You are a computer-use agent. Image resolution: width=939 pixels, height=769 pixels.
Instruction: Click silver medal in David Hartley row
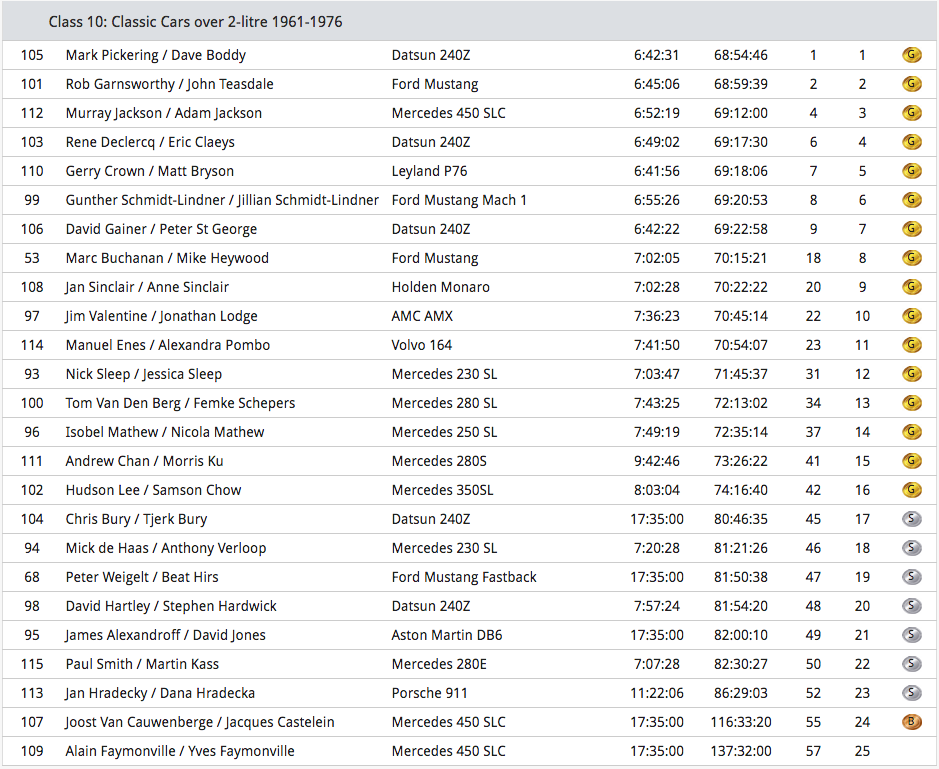[911, 606]
